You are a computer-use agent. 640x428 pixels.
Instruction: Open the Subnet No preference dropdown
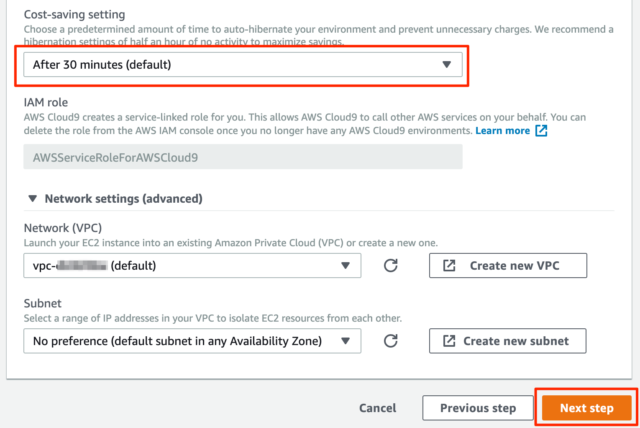(x=192, y=341)
